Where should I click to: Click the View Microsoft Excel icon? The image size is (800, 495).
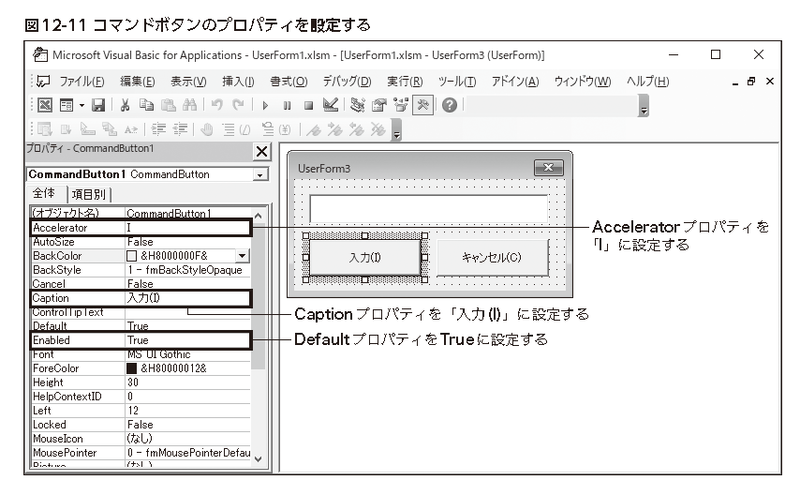[45, 105]
